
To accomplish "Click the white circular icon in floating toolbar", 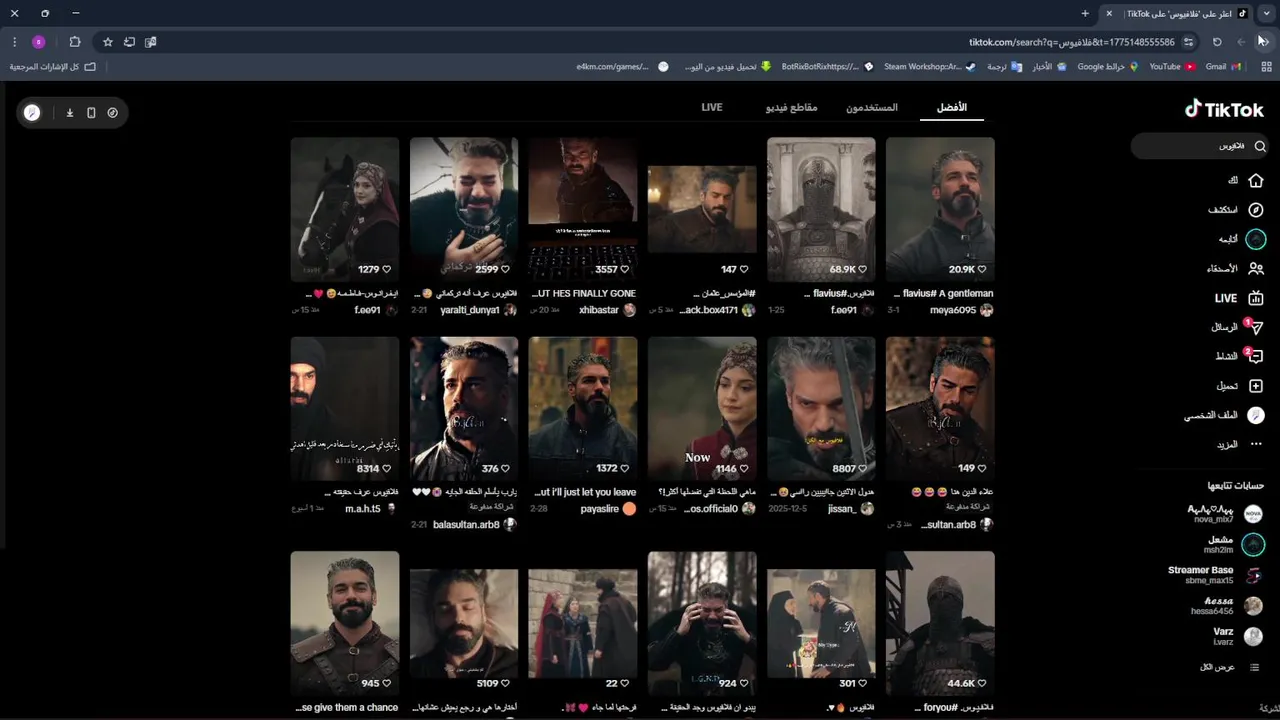I will point(32,113).
